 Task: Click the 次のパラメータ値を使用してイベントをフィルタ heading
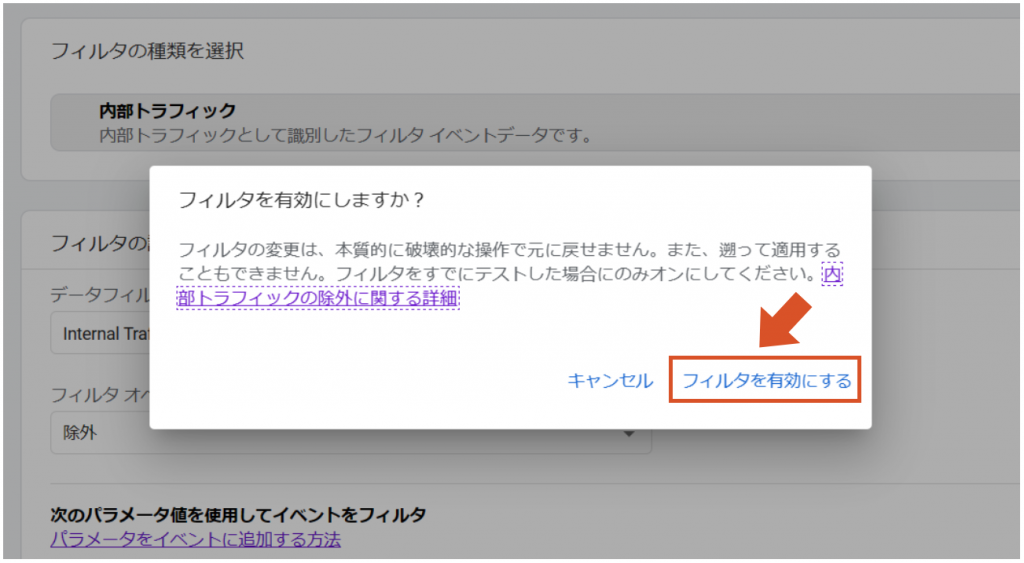238,515
